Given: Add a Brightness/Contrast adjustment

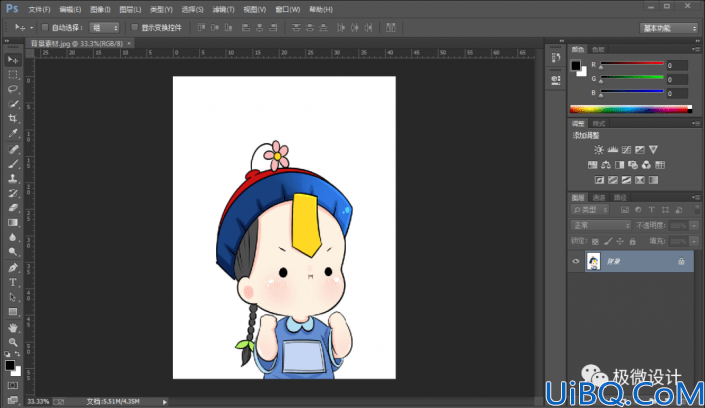Looking at the screenshot, I should [x=598, y=150].
